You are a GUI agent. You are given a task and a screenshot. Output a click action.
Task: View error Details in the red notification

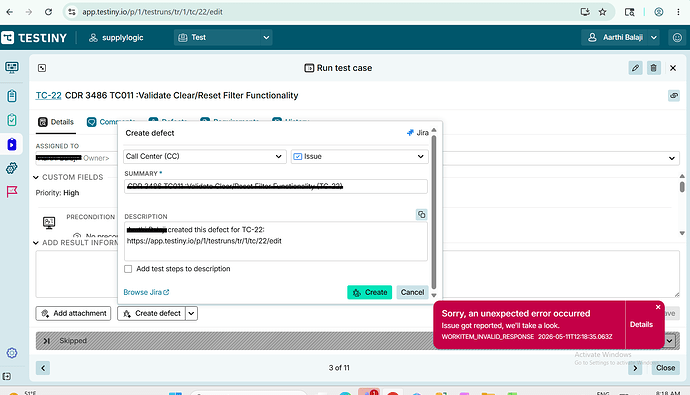641,325
